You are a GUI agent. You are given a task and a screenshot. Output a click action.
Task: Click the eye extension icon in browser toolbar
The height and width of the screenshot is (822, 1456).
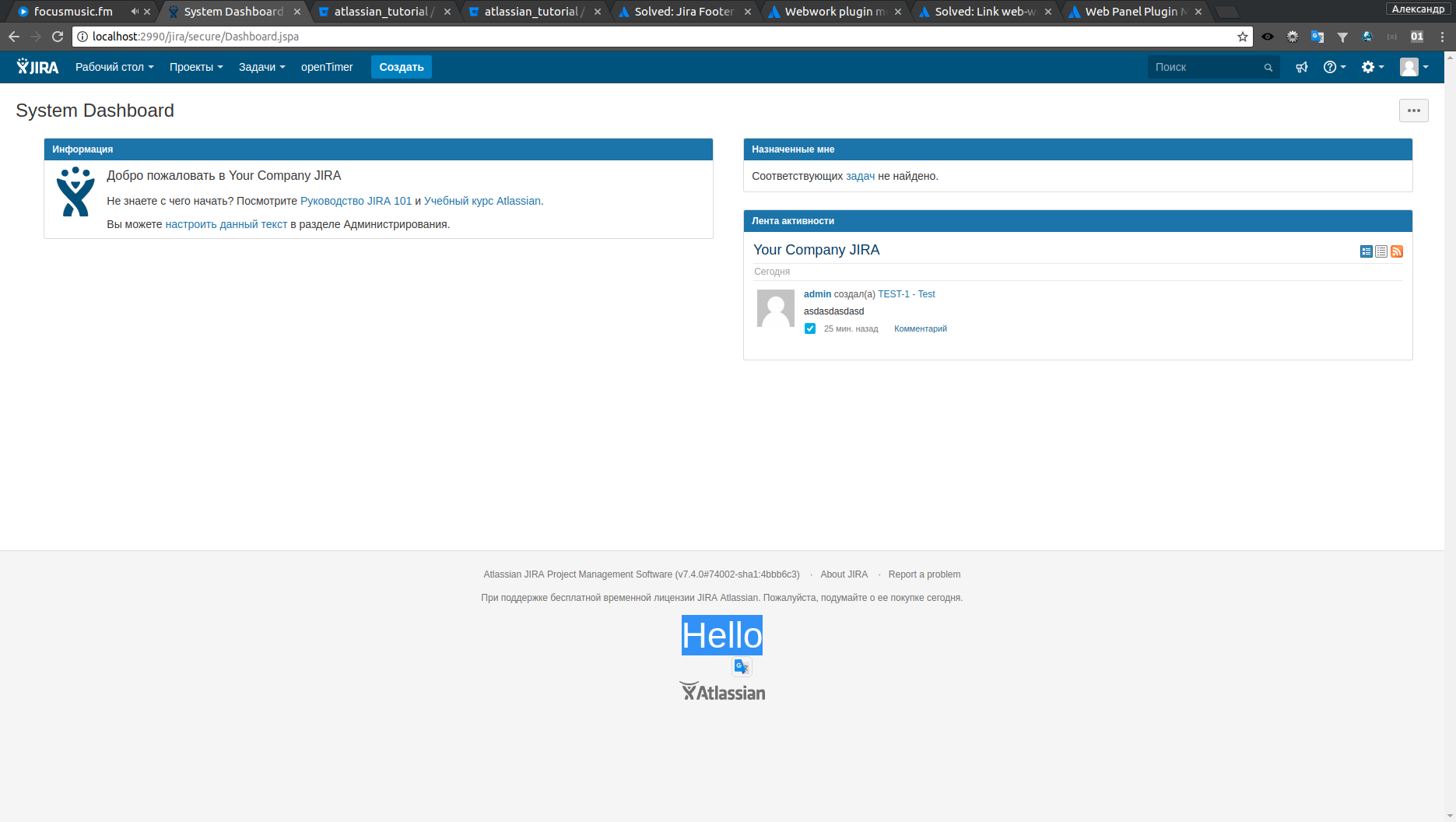tap(1268, 37)
